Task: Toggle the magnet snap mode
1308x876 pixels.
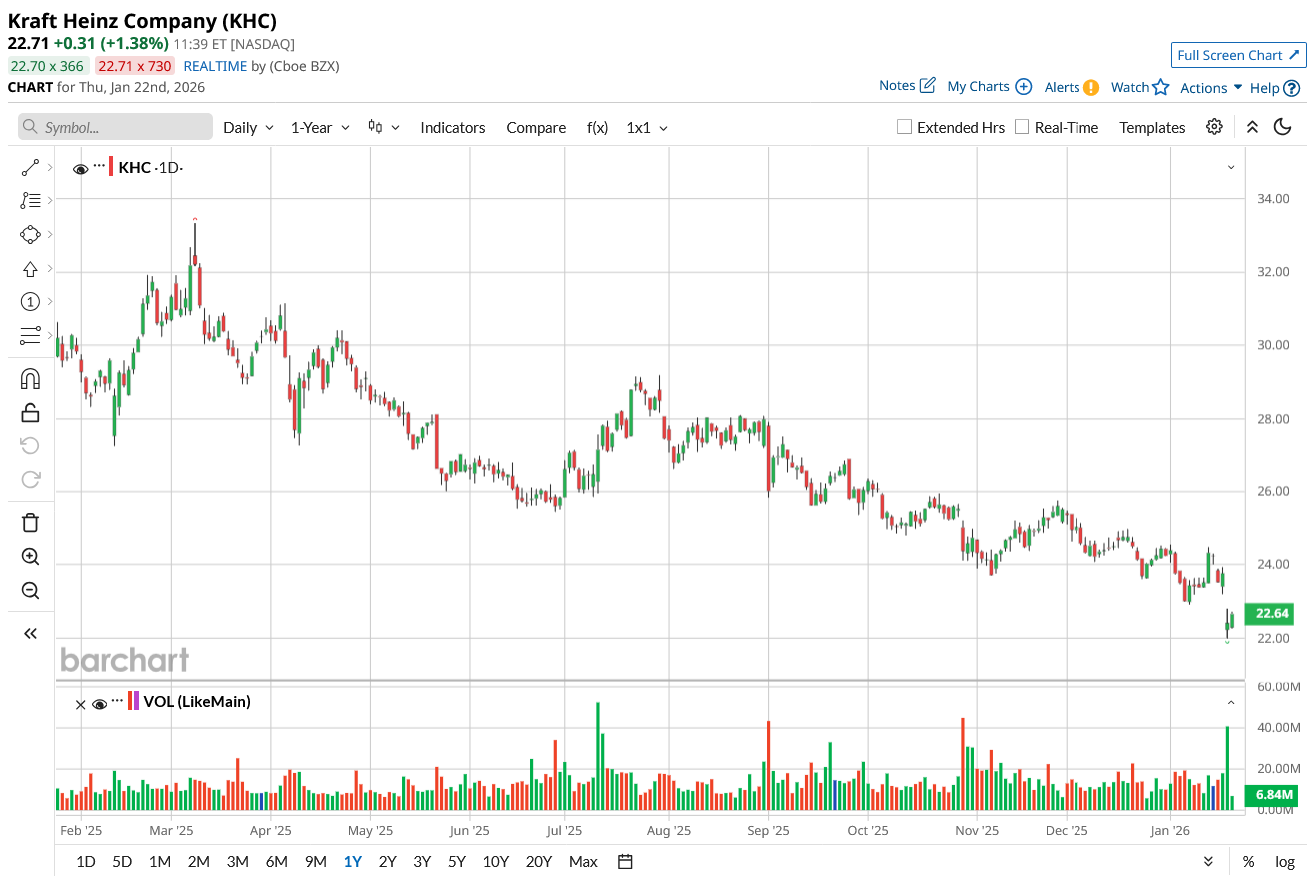Action: pos(30,379)
